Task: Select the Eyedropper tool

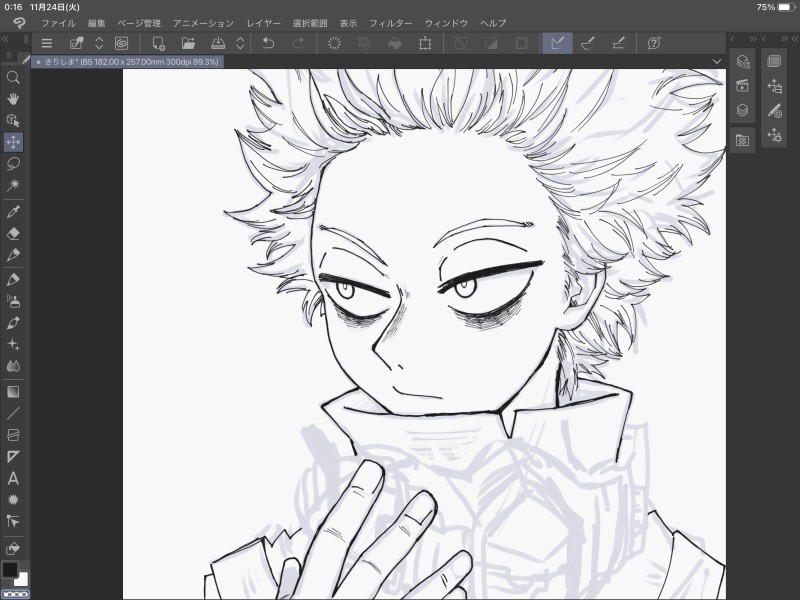Action: pos(13,212)
